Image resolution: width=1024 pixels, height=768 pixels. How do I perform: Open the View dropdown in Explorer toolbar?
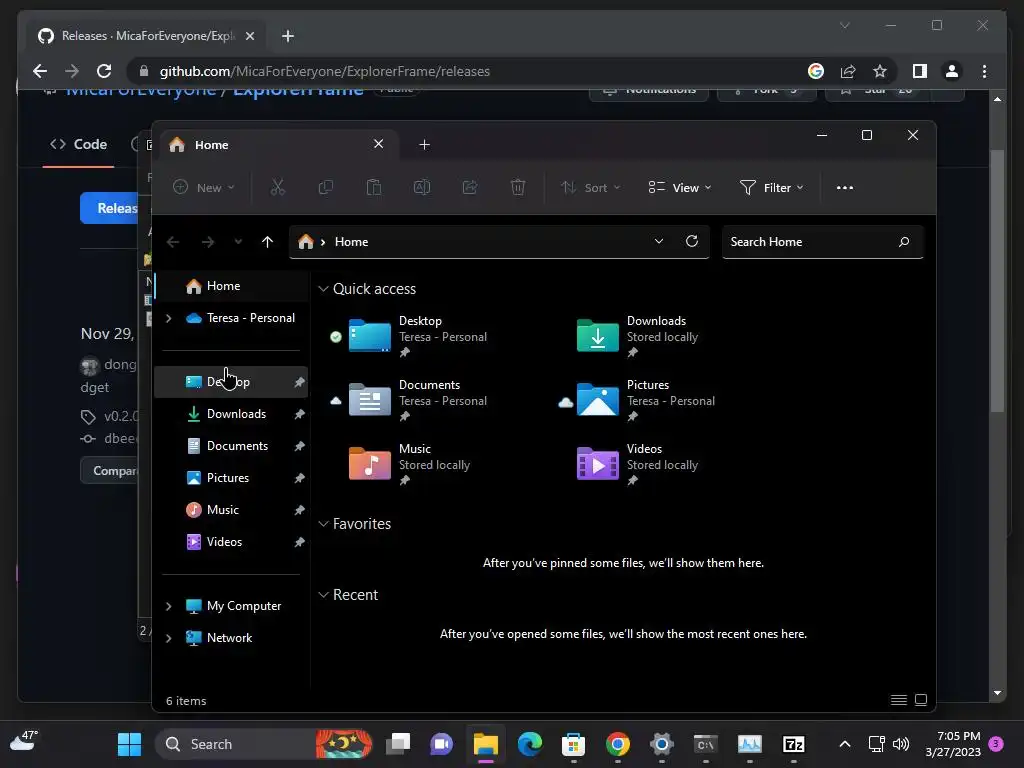click(679, 187)
